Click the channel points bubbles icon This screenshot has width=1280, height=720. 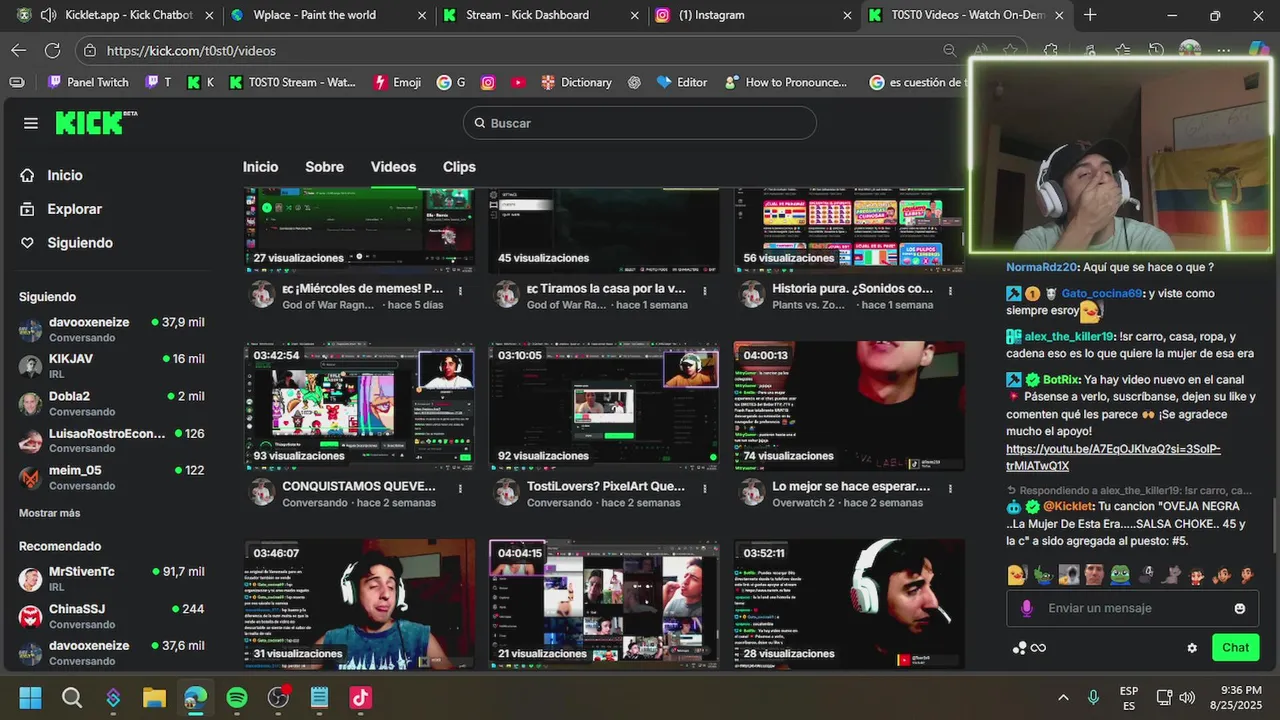point(1019,648)
